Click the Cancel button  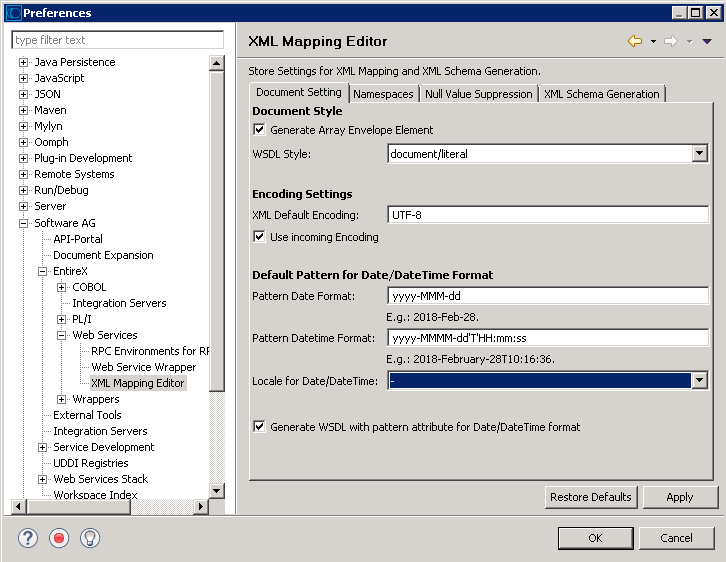[x=676, y=538]
